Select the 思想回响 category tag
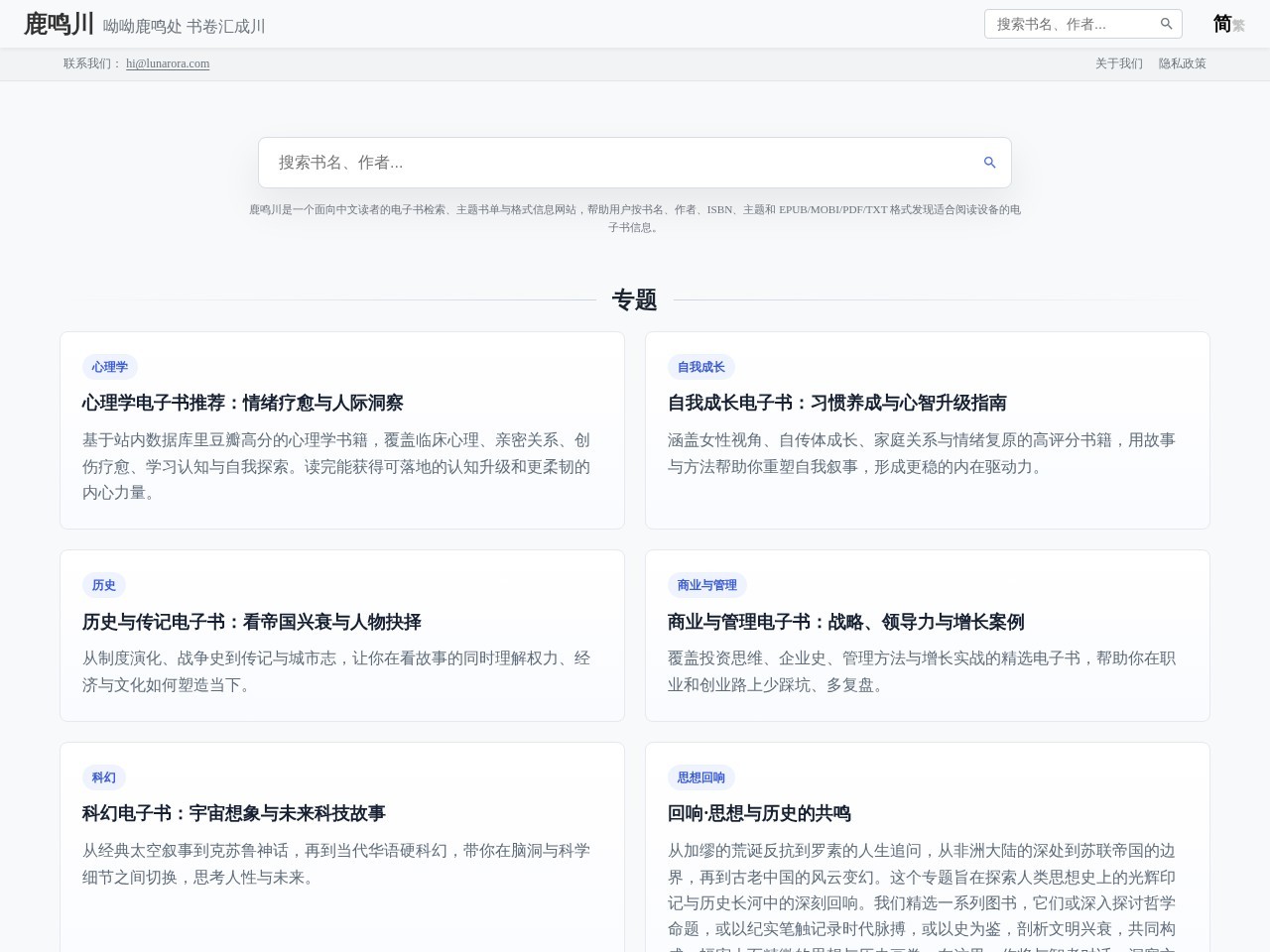Screen dimensions: 1270x952 (x=701, y=777)
